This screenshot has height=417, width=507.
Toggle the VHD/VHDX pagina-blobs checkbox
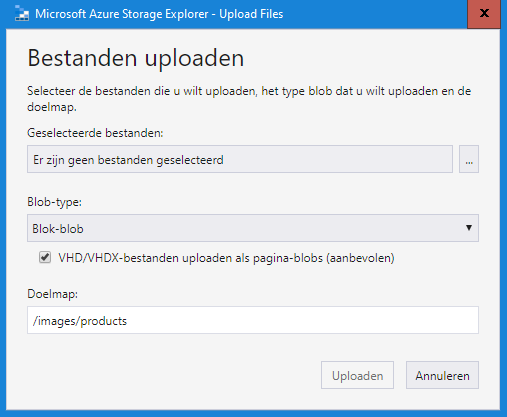tap(45, 257)
